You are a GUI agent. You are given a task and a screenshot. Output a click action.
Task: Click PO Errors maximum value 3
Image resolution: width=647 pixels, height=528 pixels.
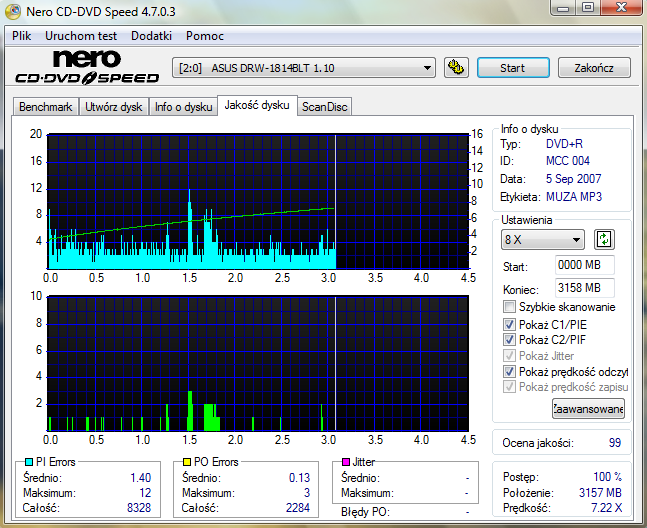pos(307,493)
